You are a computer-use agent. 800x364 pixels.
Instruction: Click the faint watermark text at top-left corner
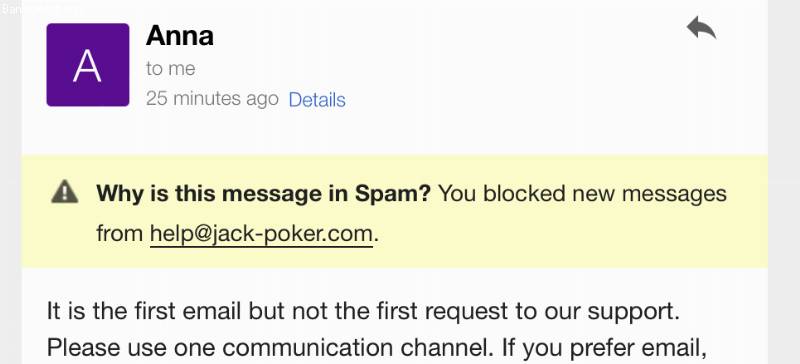41,9
